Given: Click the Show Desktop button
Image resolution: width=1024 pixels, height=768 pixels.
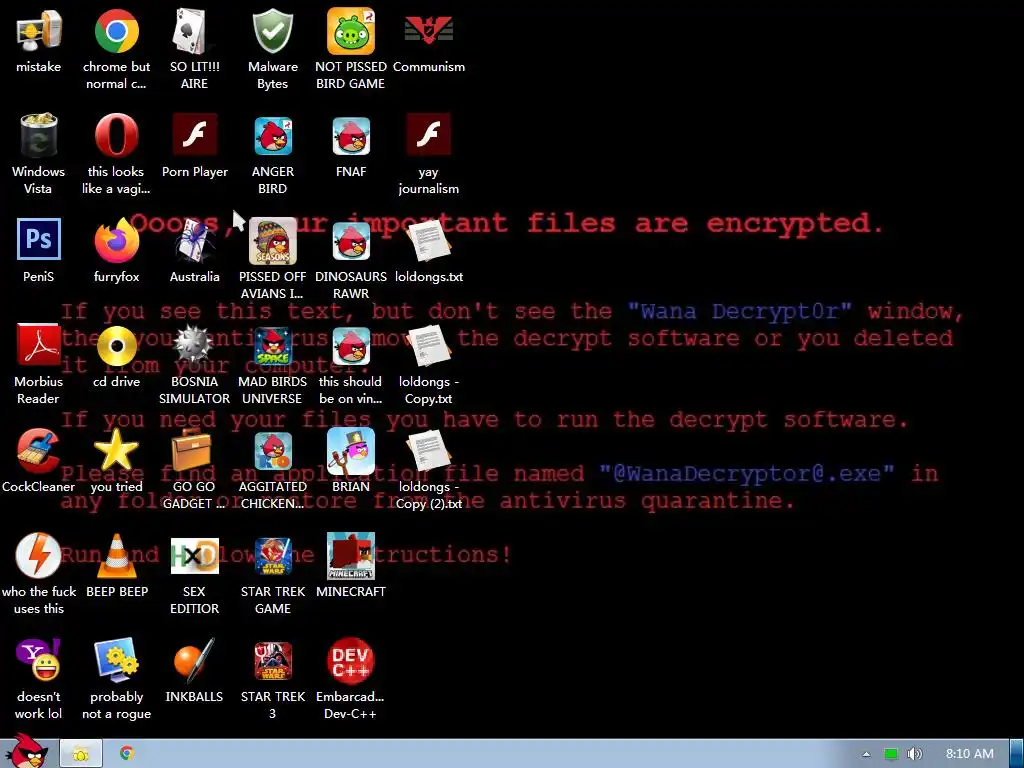Looking at the screenshot, I should pos(1017,754).
